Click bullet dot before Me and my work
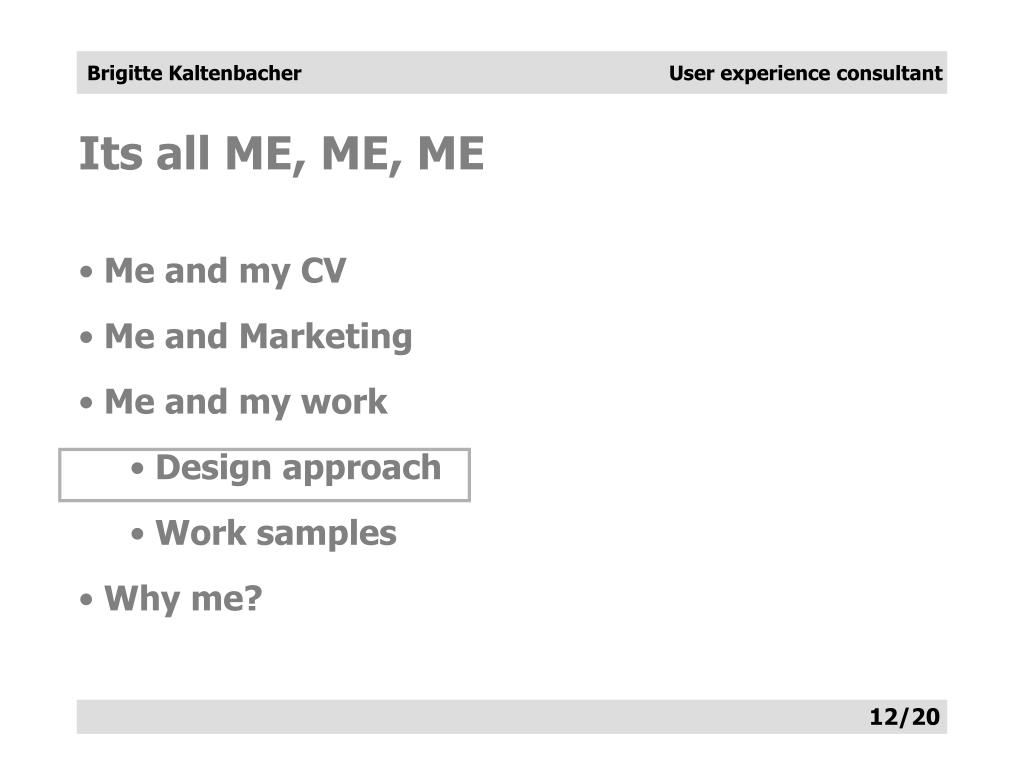 (x=86, y=403)
